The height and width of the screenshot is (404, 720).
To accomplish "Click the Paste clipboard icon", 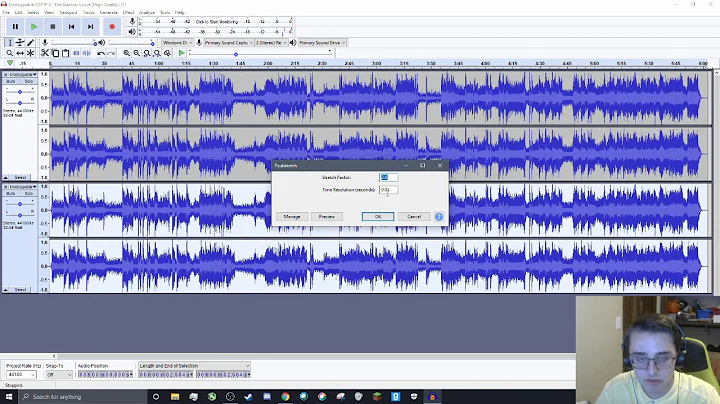I will tap(66, 53).
